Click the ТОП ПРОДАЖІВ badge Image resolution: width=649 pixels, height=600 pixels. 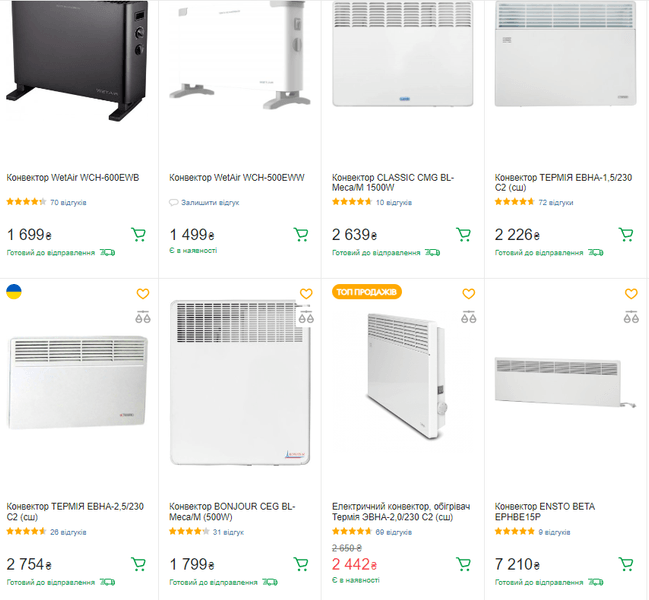coord(367,292)
